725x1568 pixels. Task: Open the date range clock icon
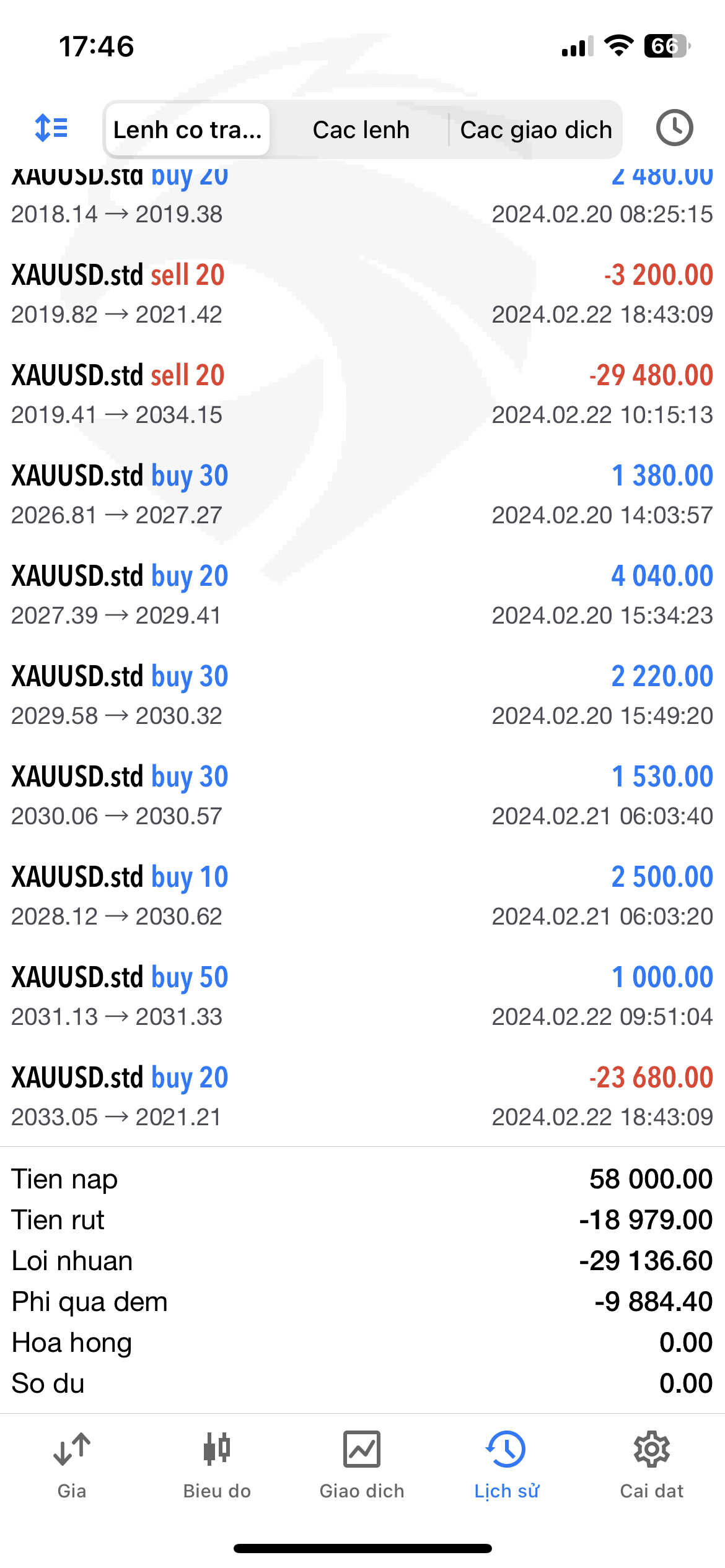[x=674, y=128]
